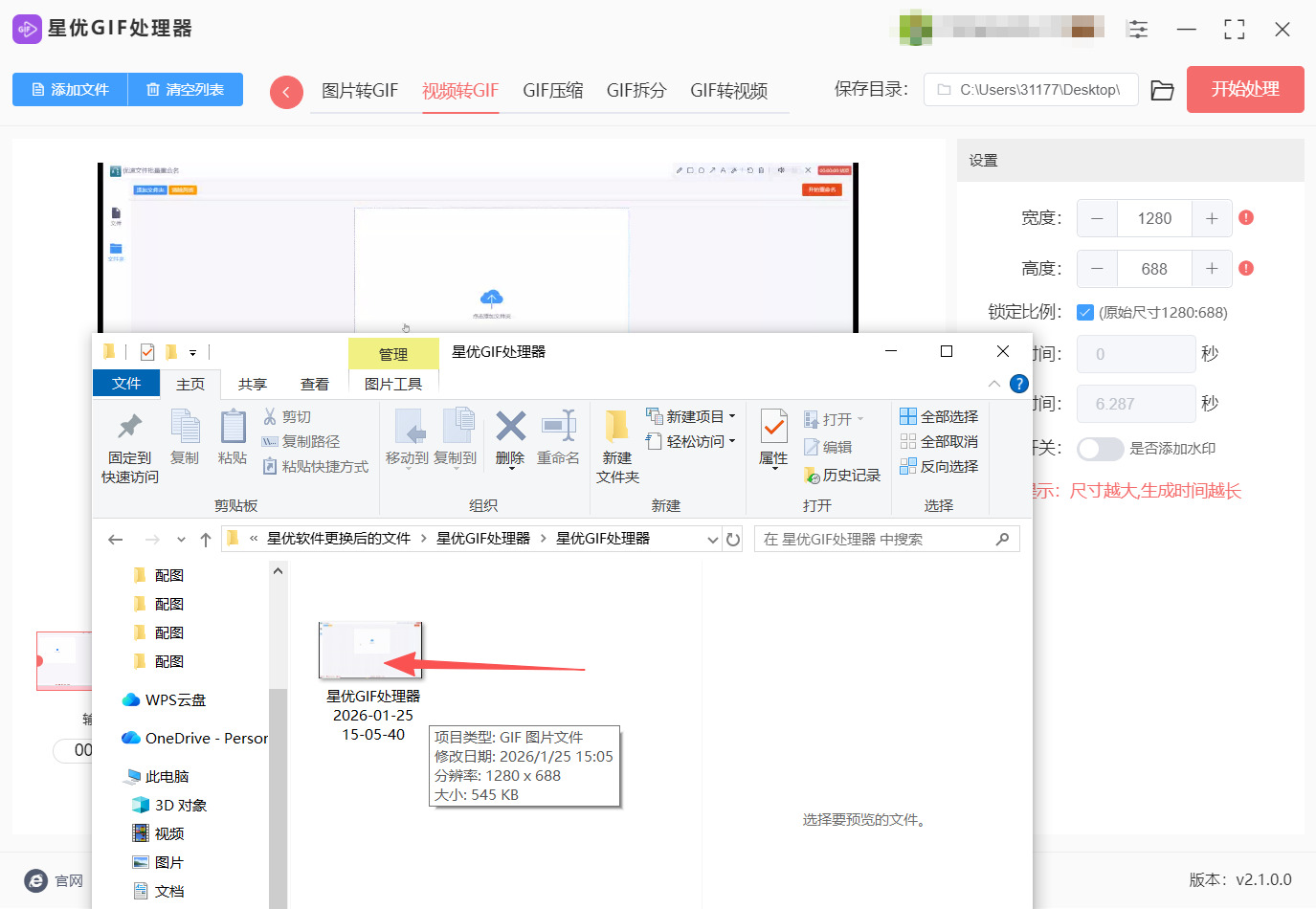Open the blue help icon in Explorer
Viewport: 1316px width, 909px height.
[1019, 384]
